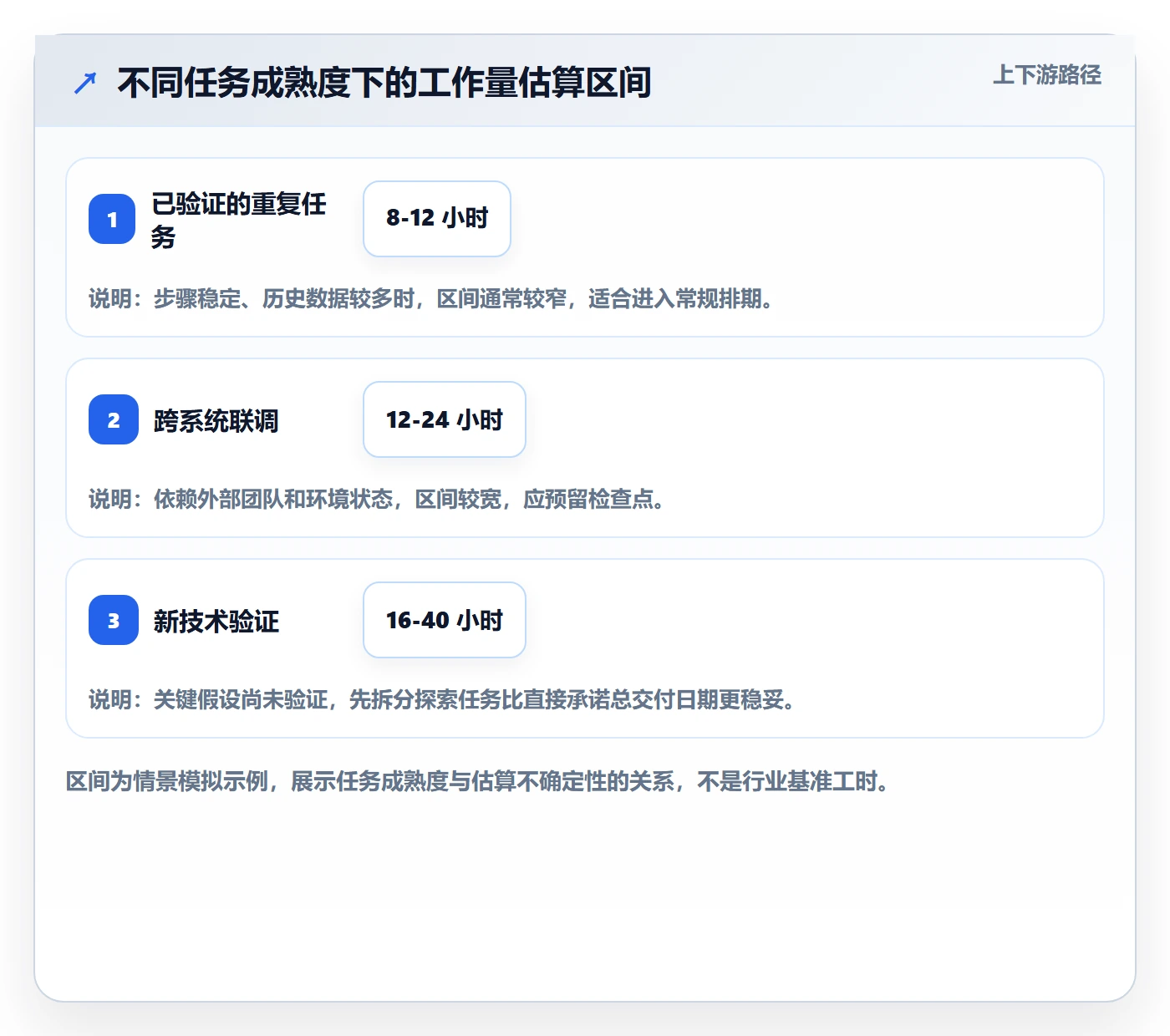
Task: Click the 12-24 小时 estimate pill
Action: coord(445,419)
